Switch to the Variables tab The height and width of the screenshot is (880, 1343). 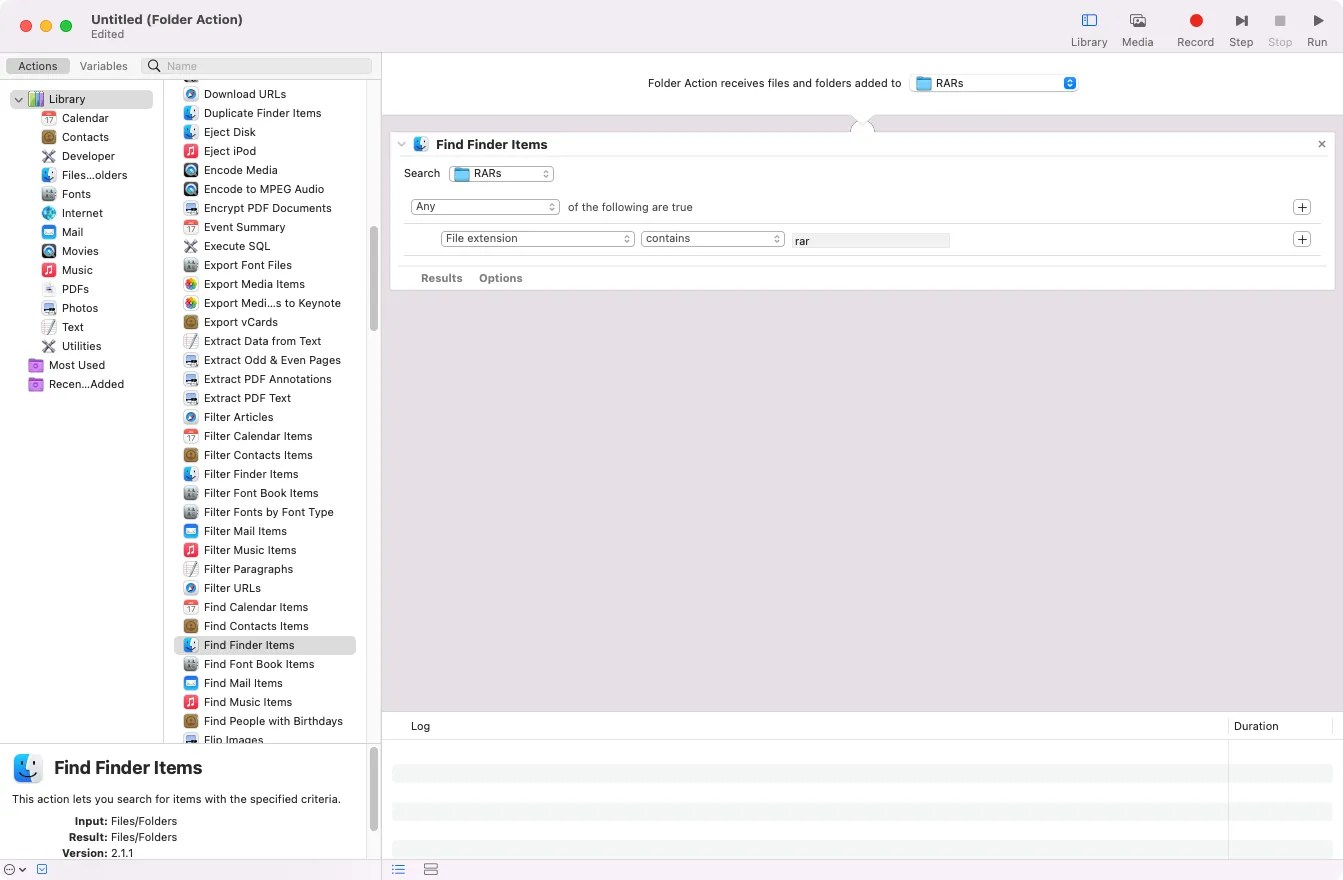103,65
